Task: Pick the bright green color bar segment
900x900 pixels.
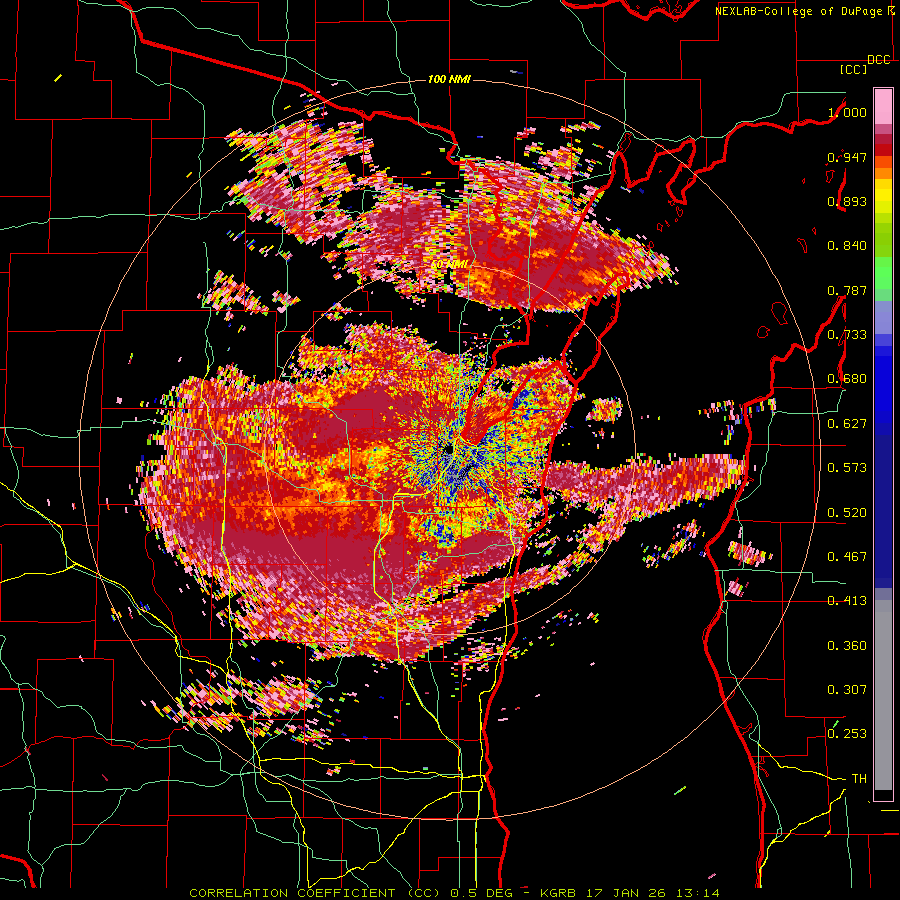Action: coord(883,273)
